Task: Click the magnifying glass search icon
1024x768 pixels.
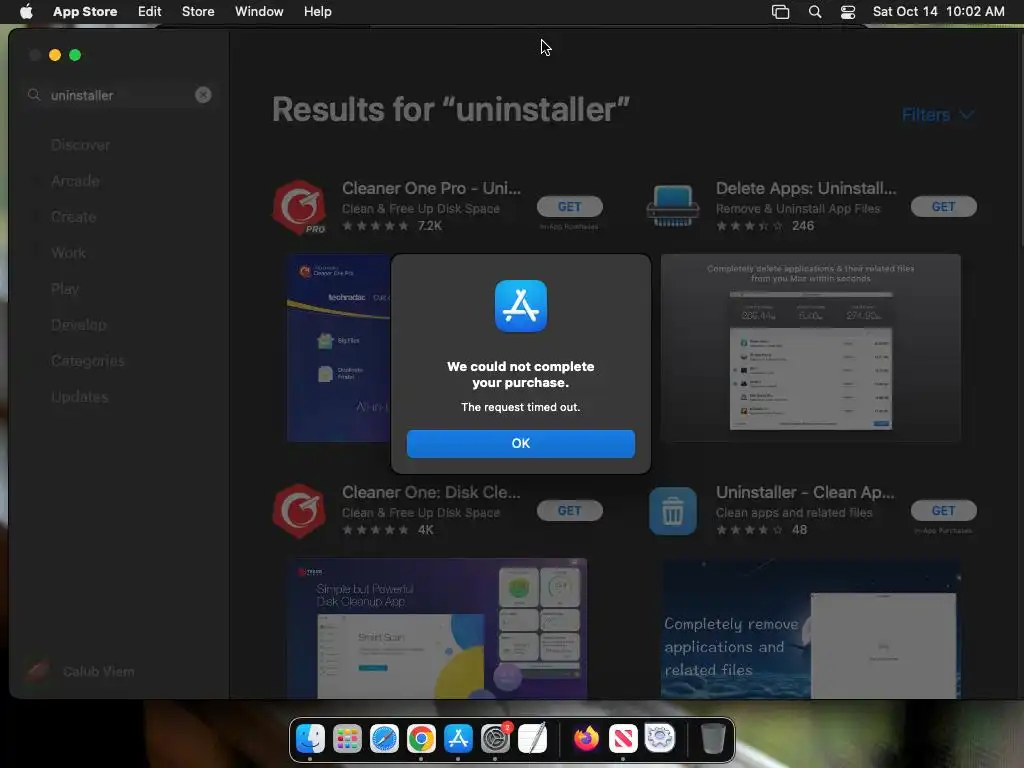Action: tap(34, 95)
